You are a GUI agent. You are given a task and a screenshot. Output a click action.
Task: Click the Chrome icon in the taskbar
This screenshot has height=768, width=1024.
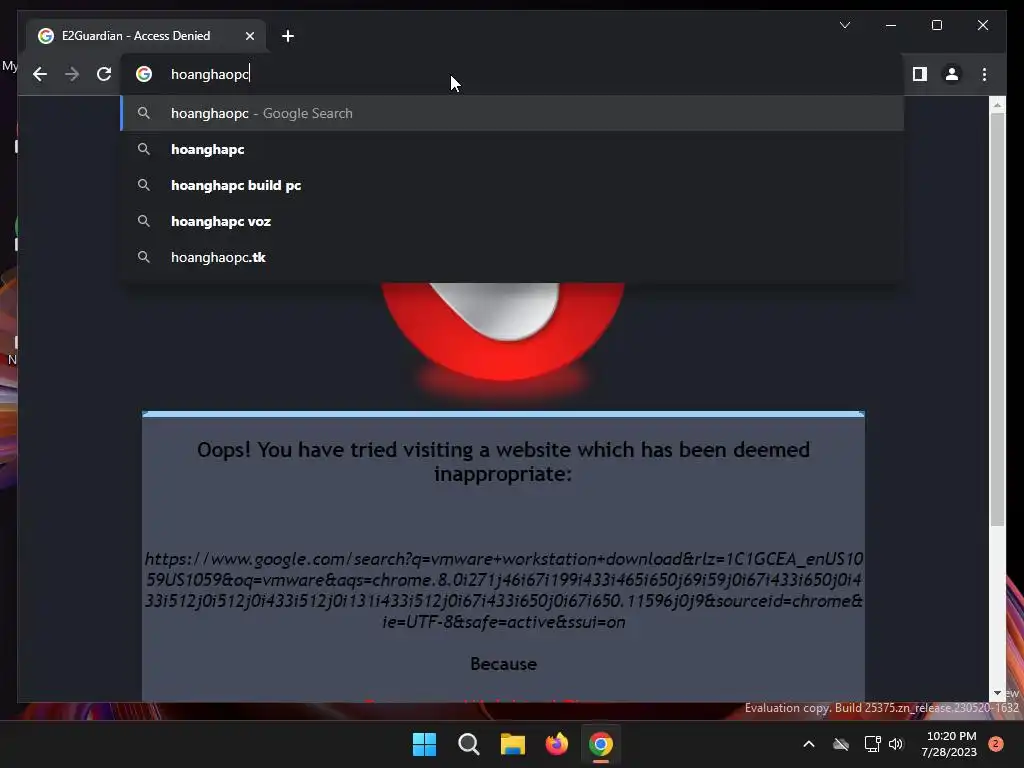601,744
